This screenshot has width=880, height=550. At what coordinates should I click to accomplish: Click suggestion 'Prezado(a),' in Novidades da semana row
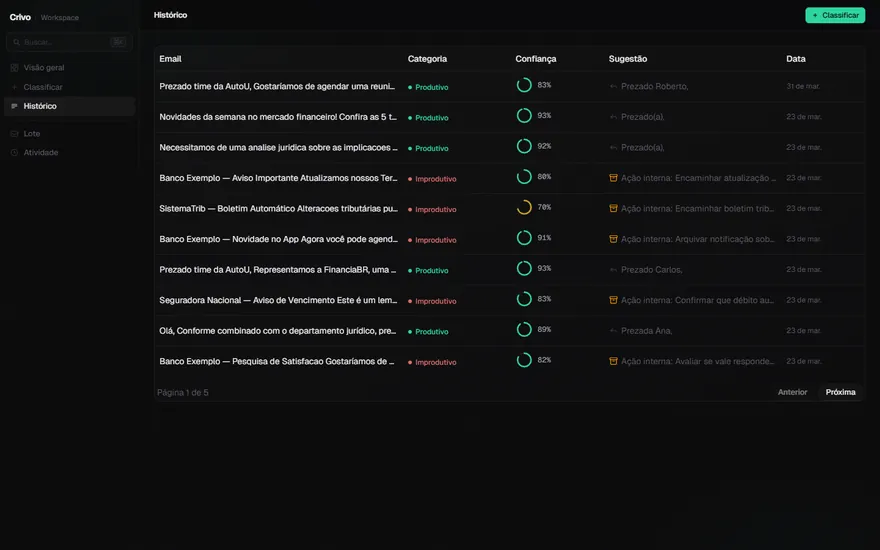click(x=643, y=117)
